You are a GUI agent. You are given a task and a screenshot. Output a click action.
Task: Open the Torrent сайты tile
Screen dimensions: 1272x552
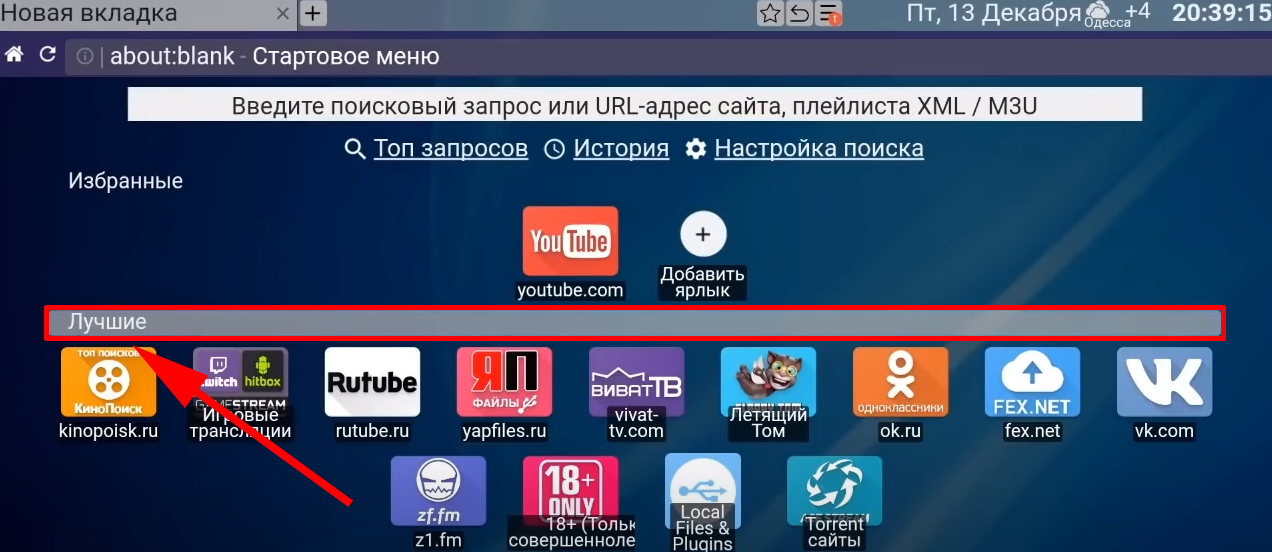point(834,490)
